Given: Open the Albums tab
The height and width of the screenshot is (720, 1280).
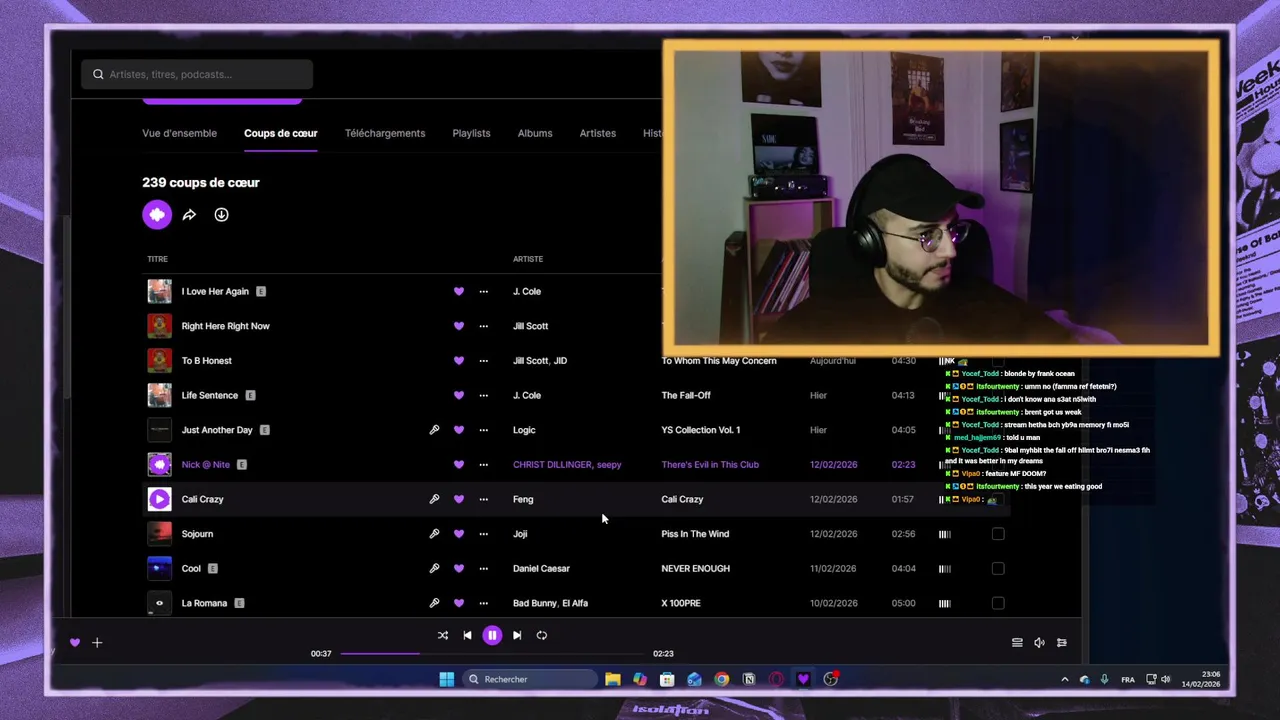Looking at the screenshot, I should tap(535, 133).
